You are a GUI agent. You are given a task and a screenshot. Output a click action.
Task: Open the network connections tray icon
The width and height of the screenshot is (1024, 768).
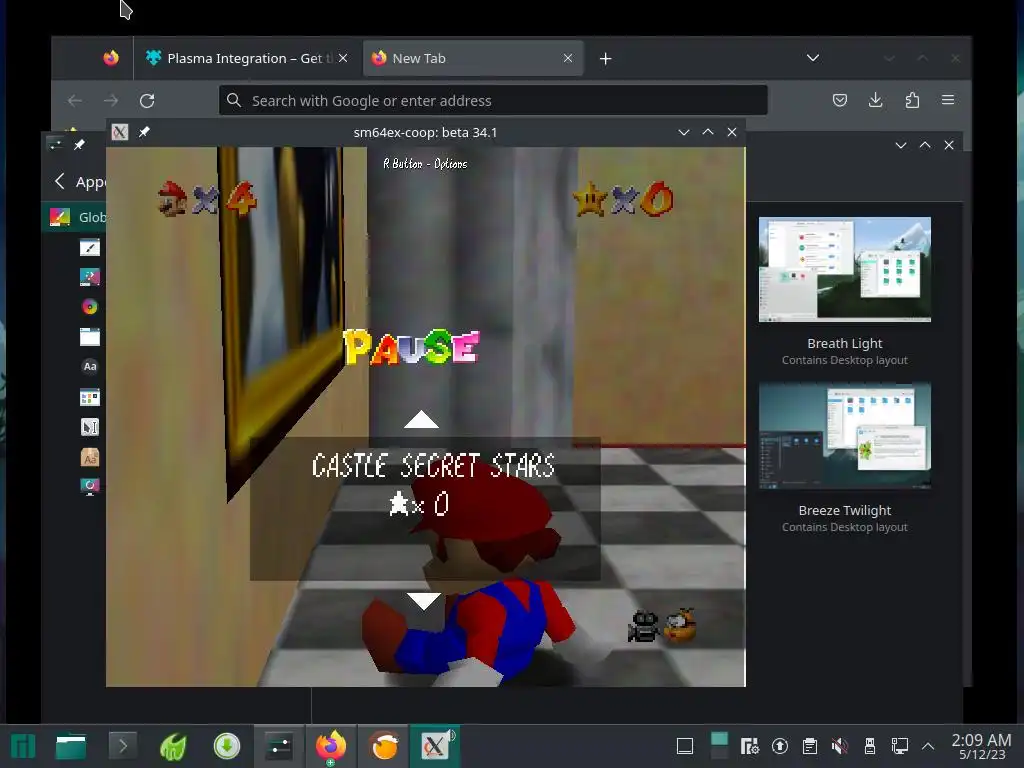(x=900, y=746)
